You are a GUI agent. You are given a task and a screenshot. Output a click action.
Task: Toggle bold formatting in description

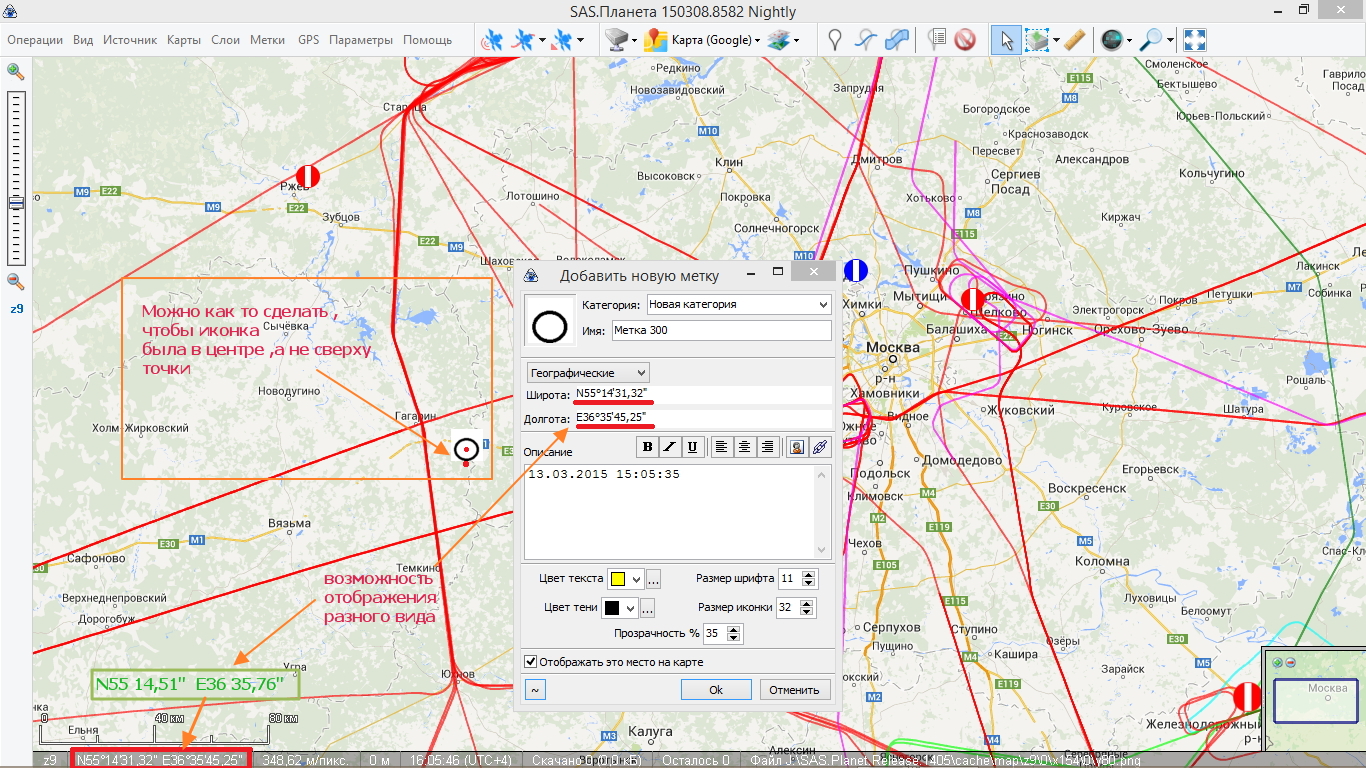(x=647, y=447)
